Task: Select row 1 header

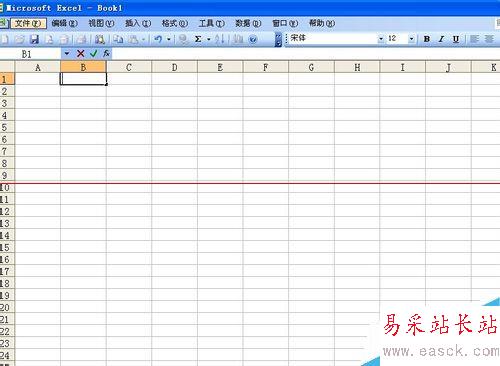Action: [x=7, y=79]
